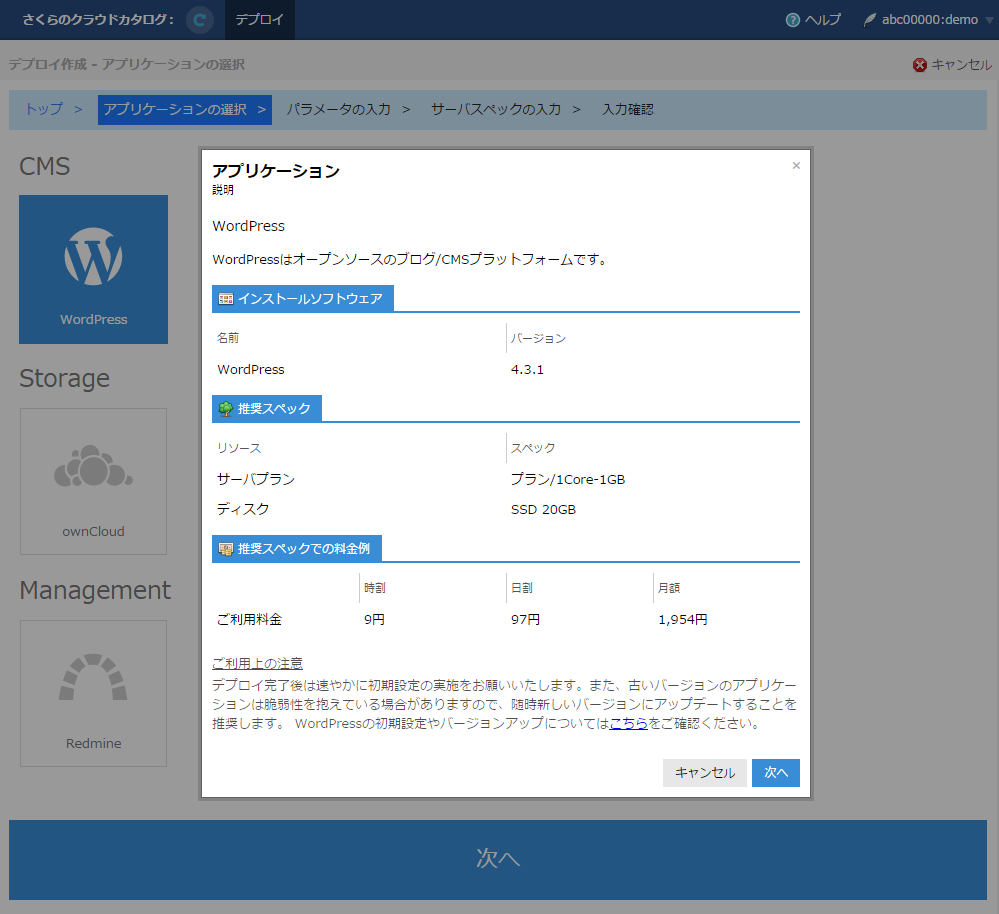Click the feather icon beside abc00000:demo
Viewport: 999px width, 914px height.
pos(869,20)
